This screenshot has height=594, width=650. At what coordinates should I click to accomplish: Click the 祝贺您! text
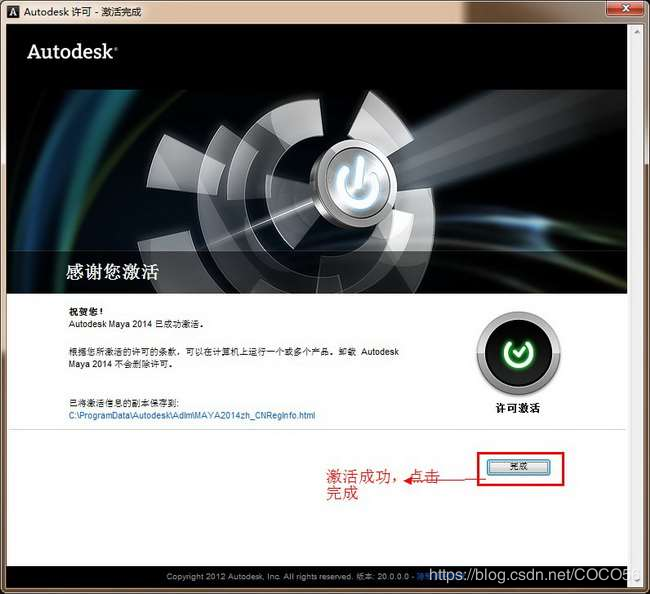pyautogui.click(x=86, y=311)
